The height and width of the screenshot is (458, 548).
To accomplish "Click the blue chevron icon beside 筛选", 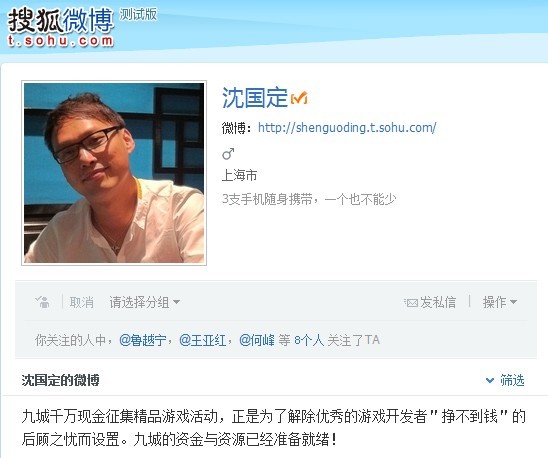I will pyautogui.click(x=490, y=380).
